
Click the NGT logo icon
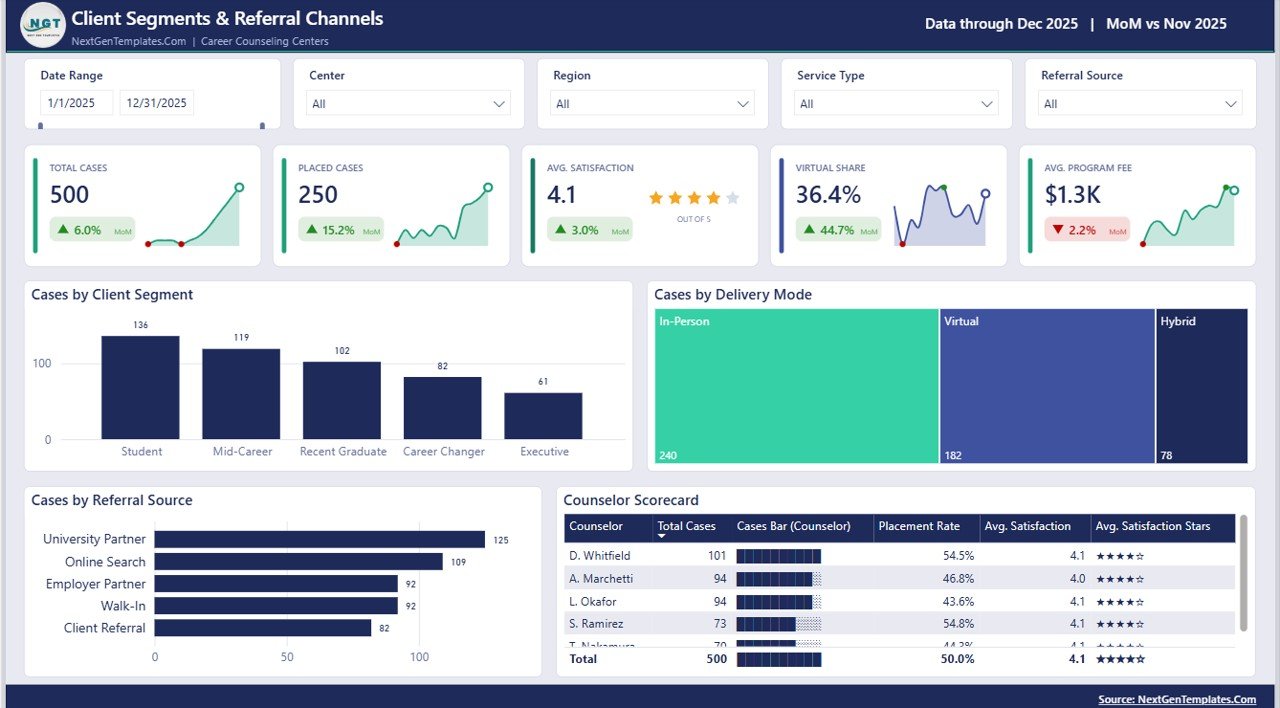click(43, 25)
